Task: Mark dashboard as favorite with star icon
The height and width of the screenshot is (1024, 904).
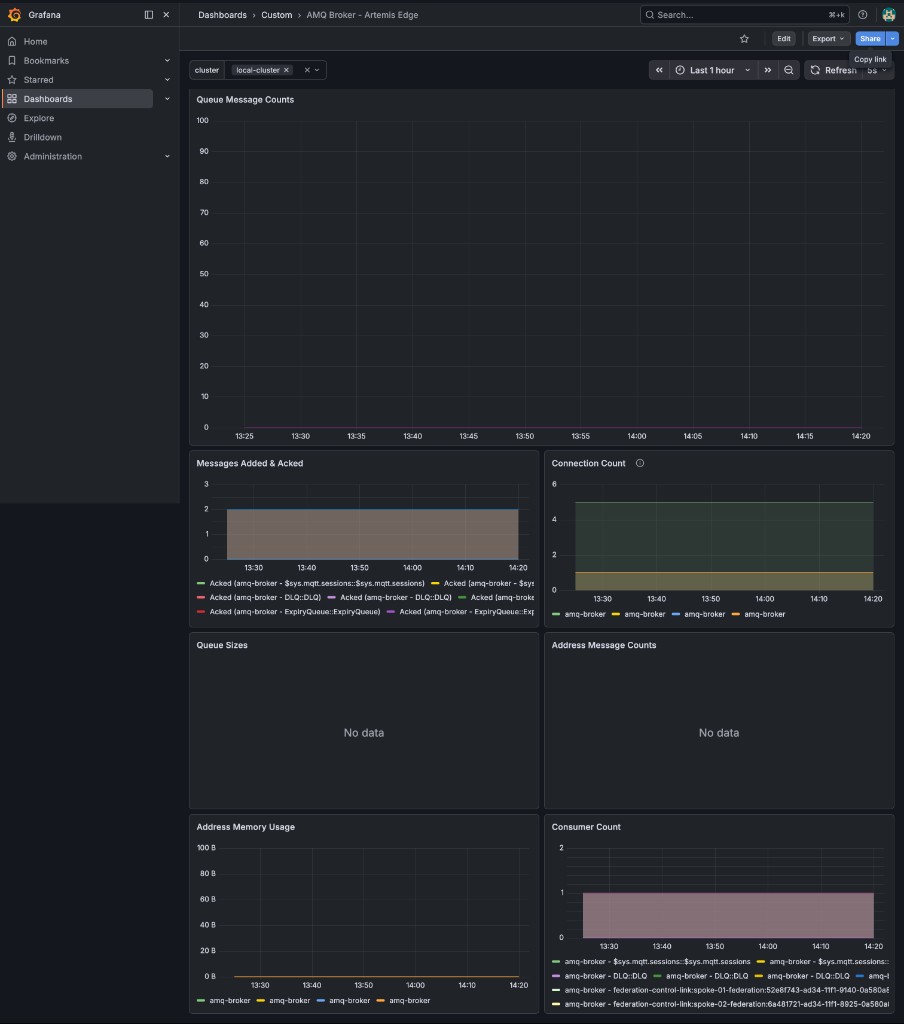Action: [744, 39]
